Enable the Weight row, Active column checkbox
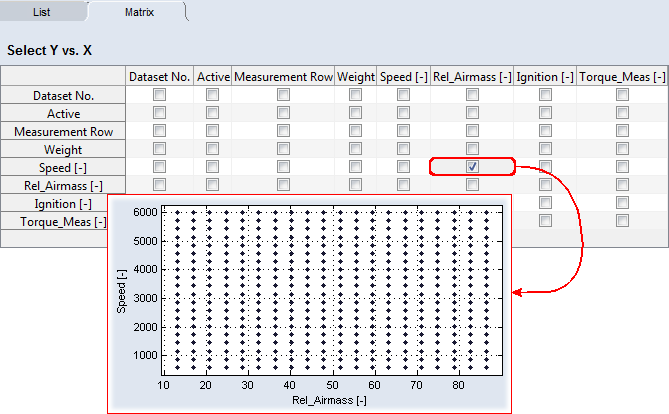 tap(212, 149)
